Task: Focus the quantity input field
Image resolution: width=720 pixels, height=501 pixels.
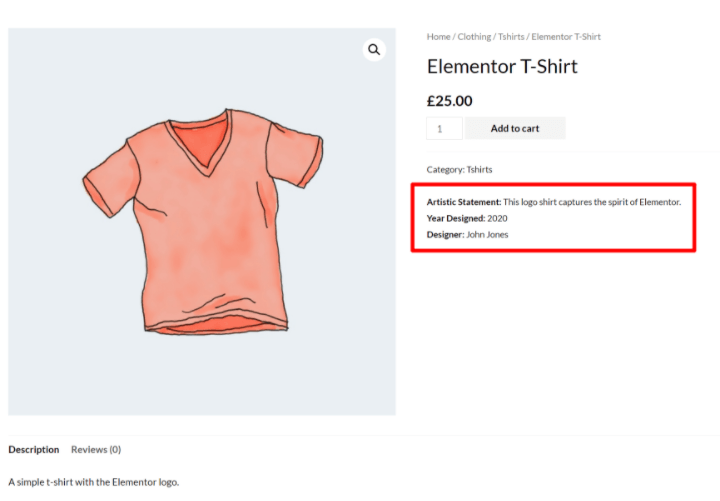Action: (444, 128)
